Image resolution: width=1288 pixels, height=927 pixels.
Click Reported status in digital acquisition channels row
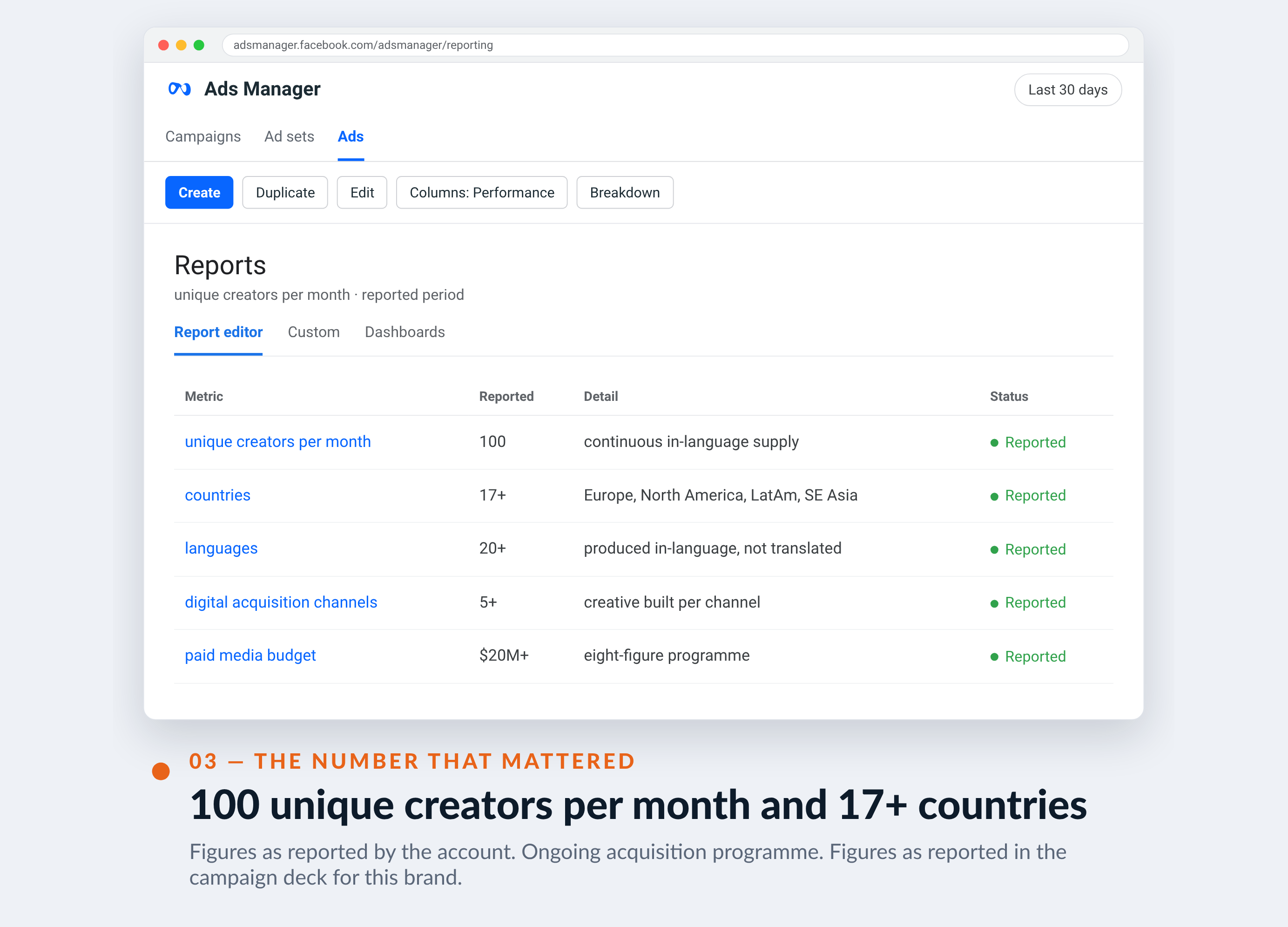coord(1028,602)
